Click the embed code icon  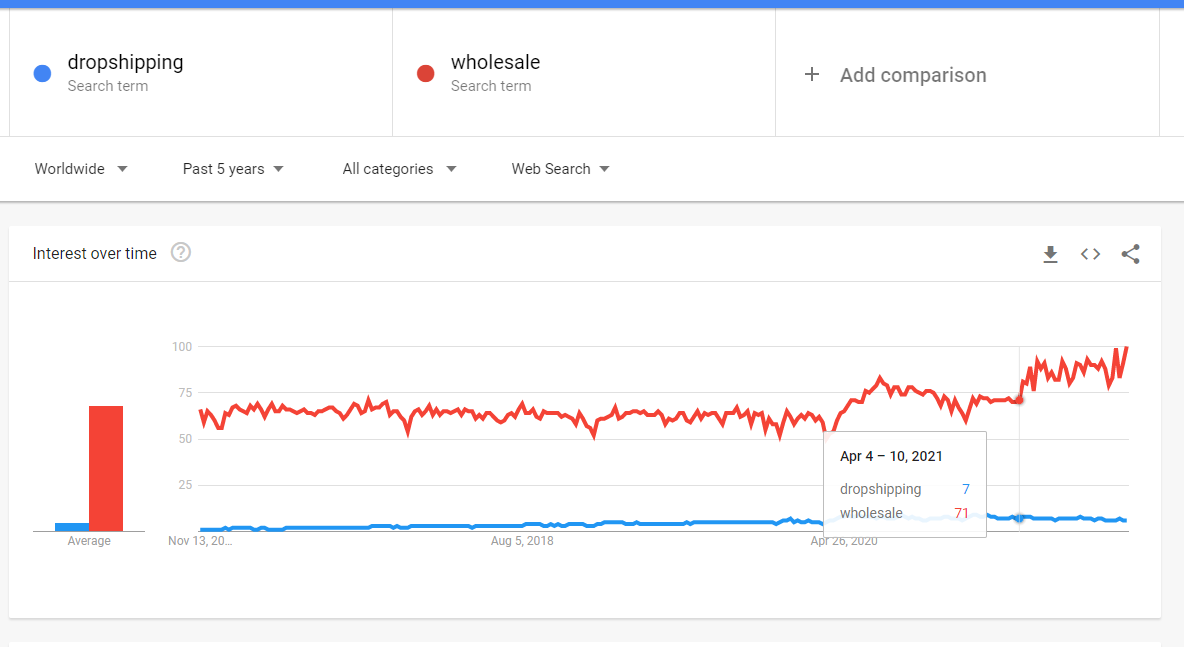point(1090,254)
